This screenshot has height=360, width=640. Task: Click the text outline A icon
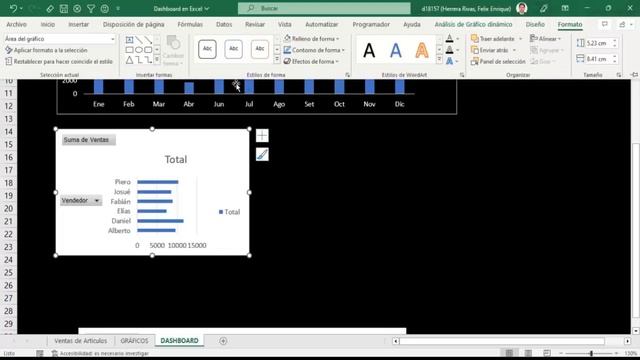[449, 50]
